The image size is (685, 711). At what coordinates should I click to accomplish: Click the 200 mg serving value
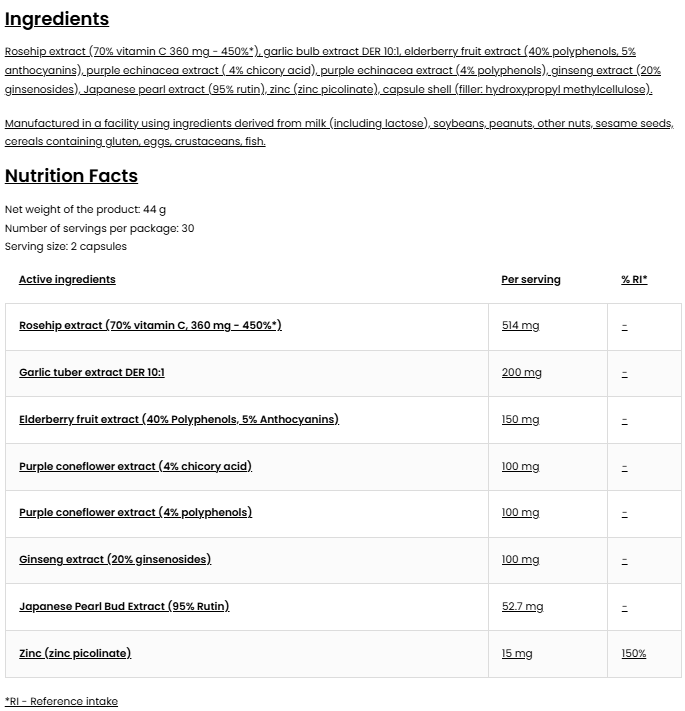[521, 373]
